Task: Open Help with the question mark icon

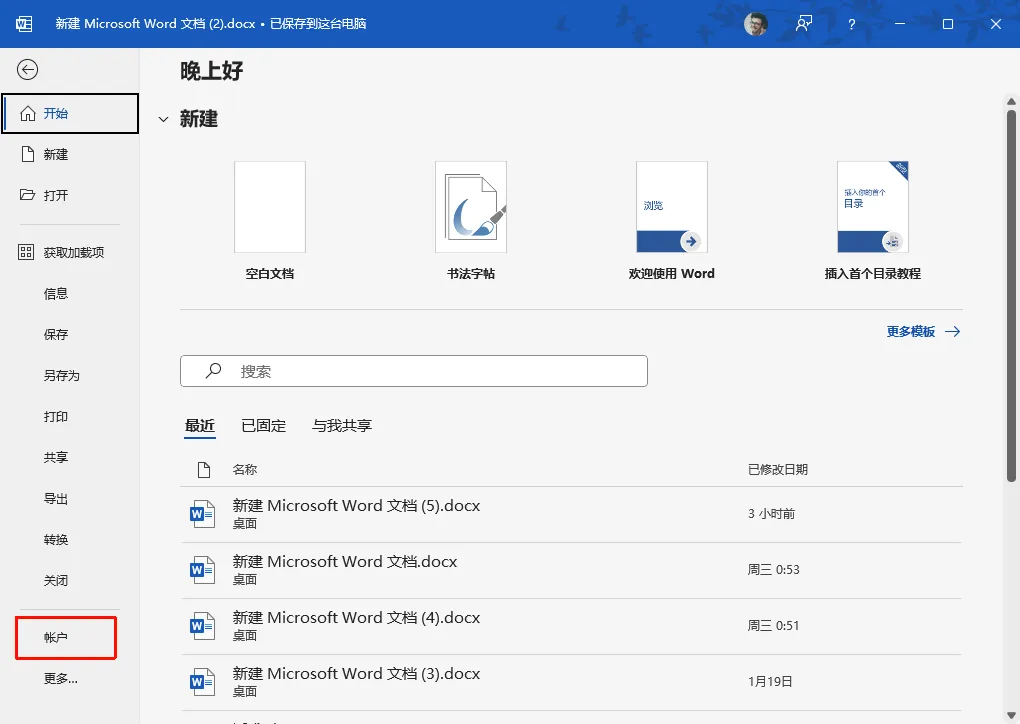Action: click(x=852, y=24)
